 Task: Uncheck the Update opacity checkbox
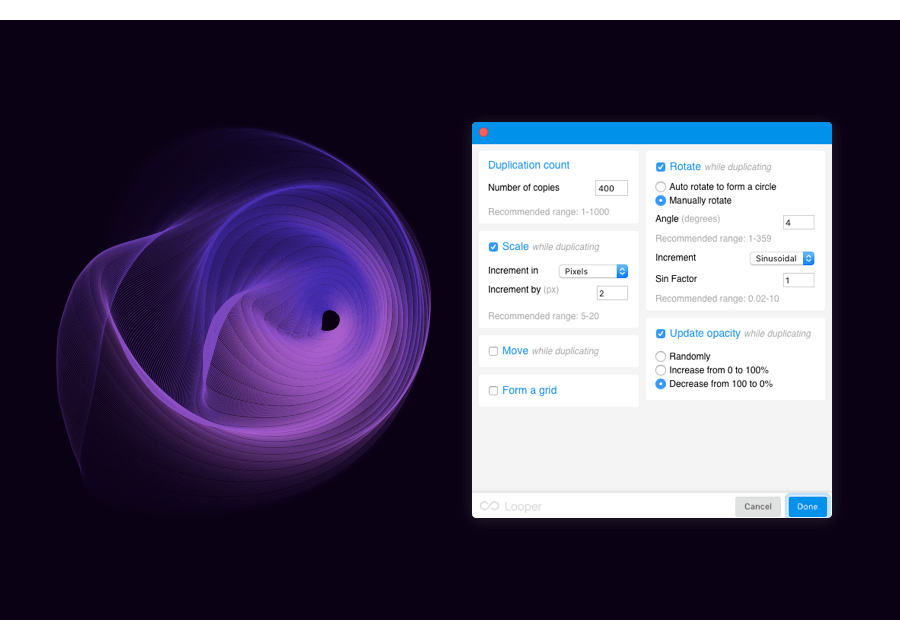[661, 334]
